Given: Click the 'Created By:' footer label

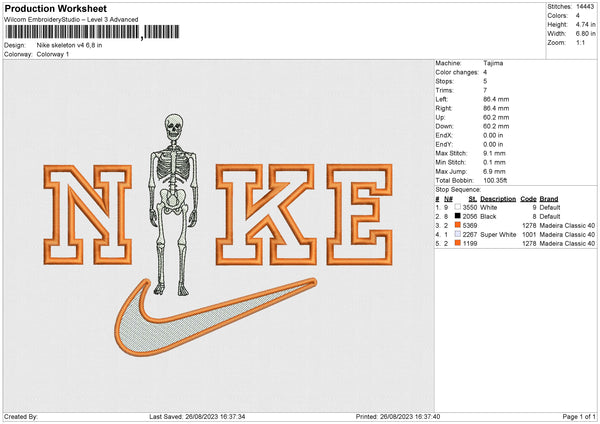Looking at the screenshot, I should click(x=21, y=416).
